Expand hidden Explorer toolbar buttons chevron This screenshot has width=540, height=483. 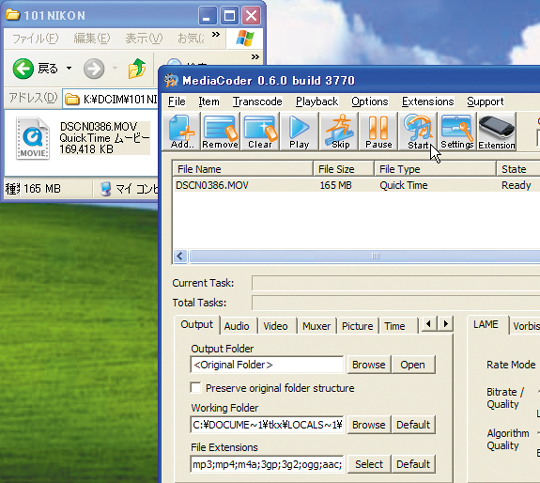(x=255, y=56)
